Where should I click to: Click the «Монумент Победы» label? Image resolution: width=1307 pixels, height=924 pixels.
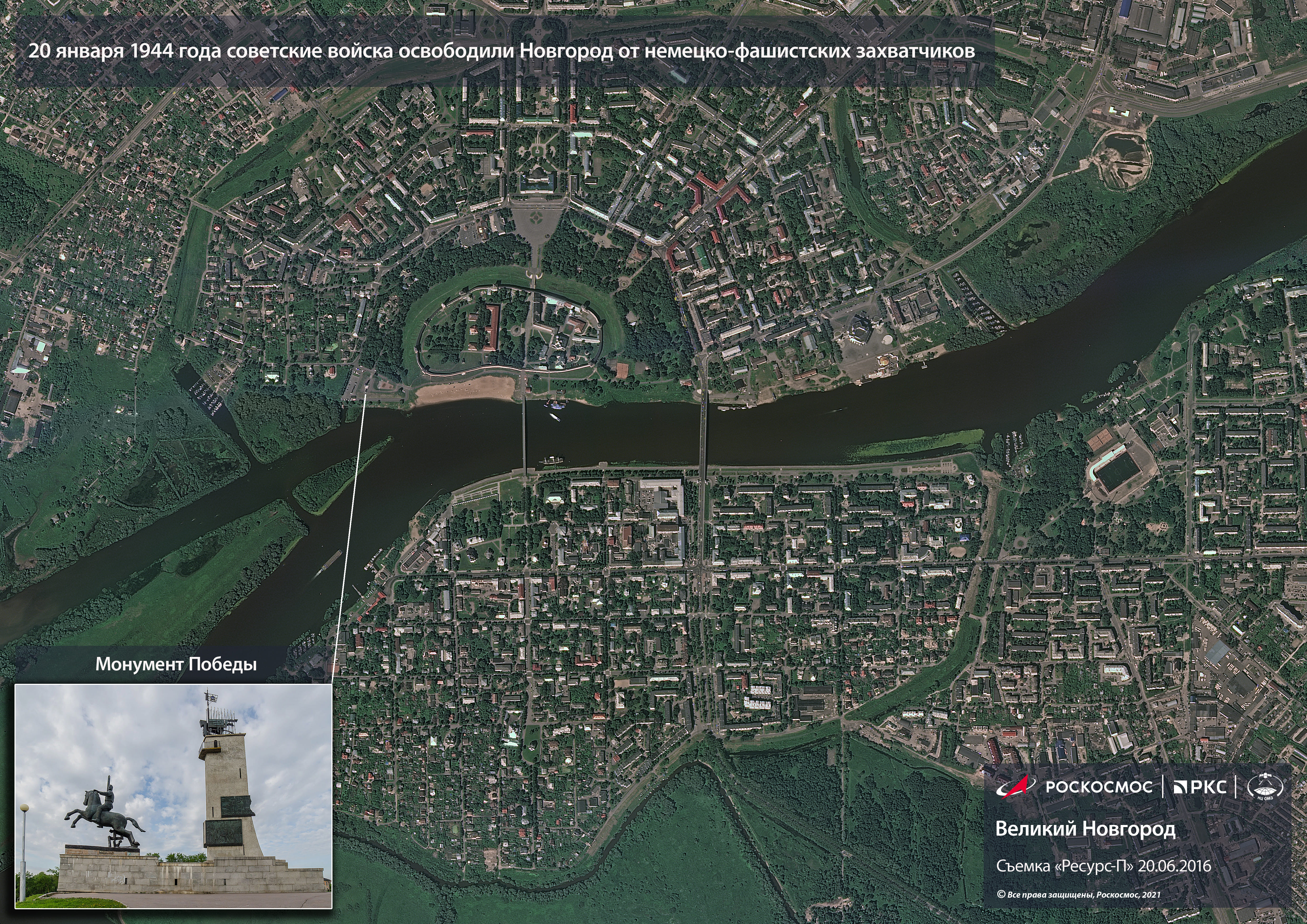coord(175,664)
